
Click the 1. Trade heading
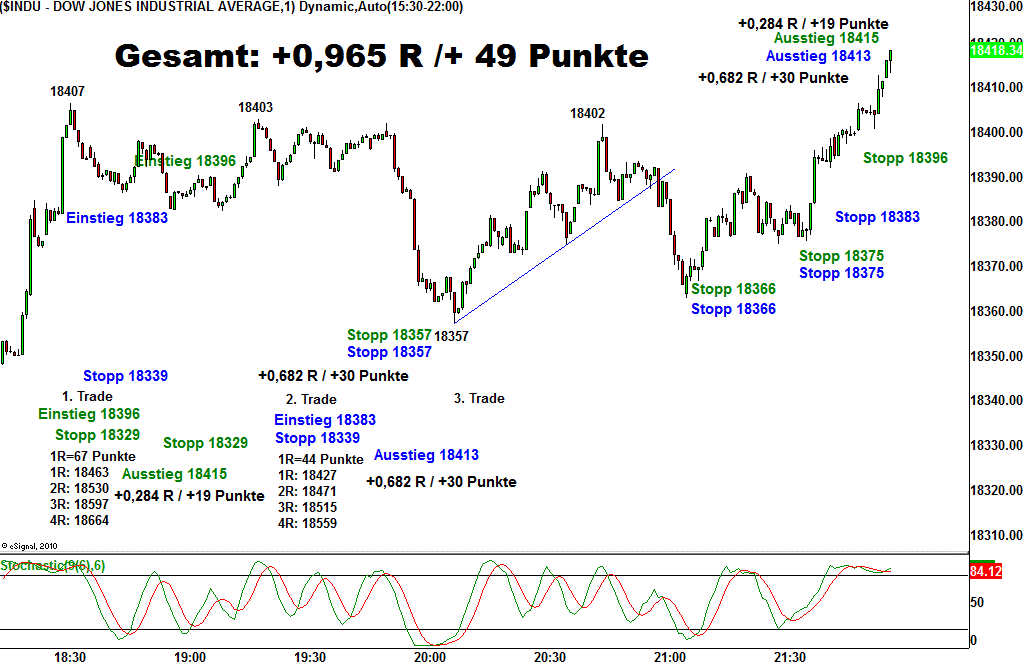[87, 396]
